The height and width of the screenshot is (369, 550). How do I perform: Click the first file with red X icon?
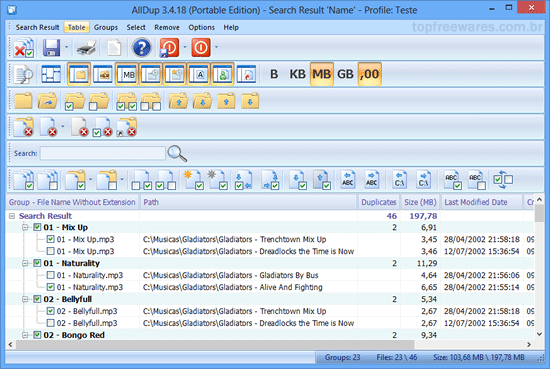(x=24, y=127)
